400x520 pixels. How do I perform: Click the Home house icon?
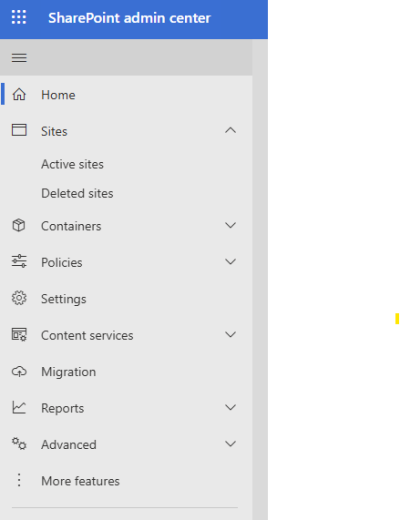[x=19, y=94]
